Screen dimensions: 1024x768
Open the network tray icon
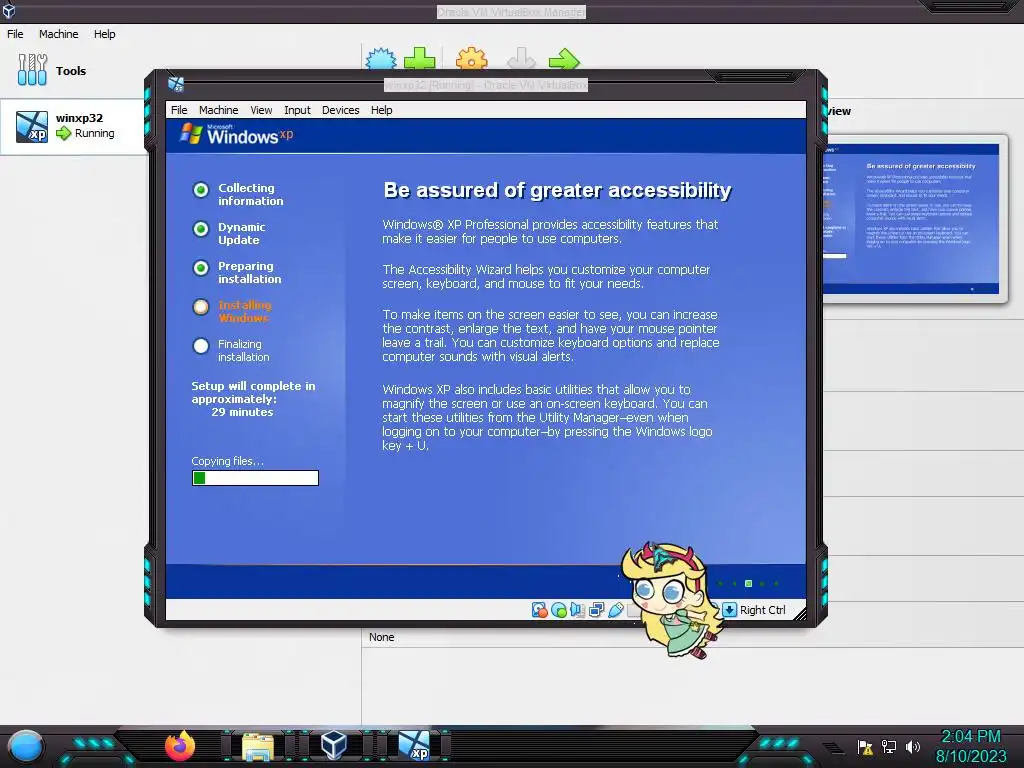889,746
